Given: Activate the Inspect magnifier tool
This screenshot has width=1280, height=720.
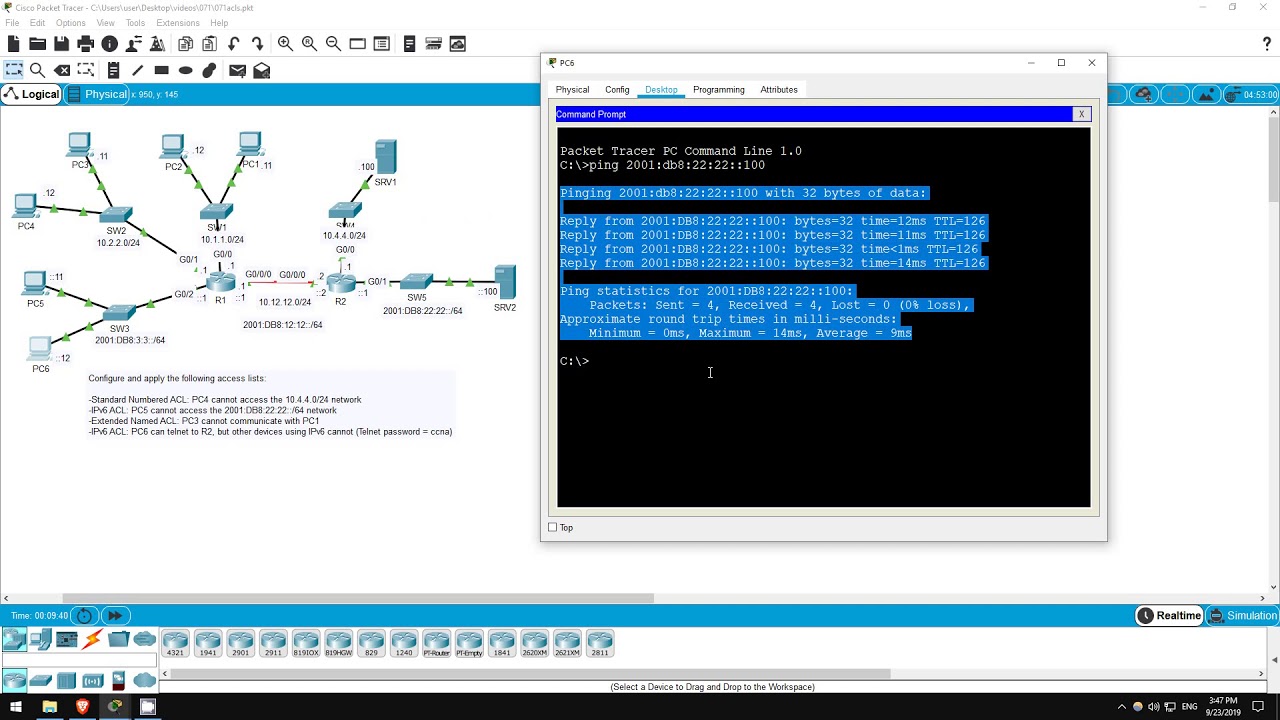Looking at the screenshot, I should [x=37, y=70].
